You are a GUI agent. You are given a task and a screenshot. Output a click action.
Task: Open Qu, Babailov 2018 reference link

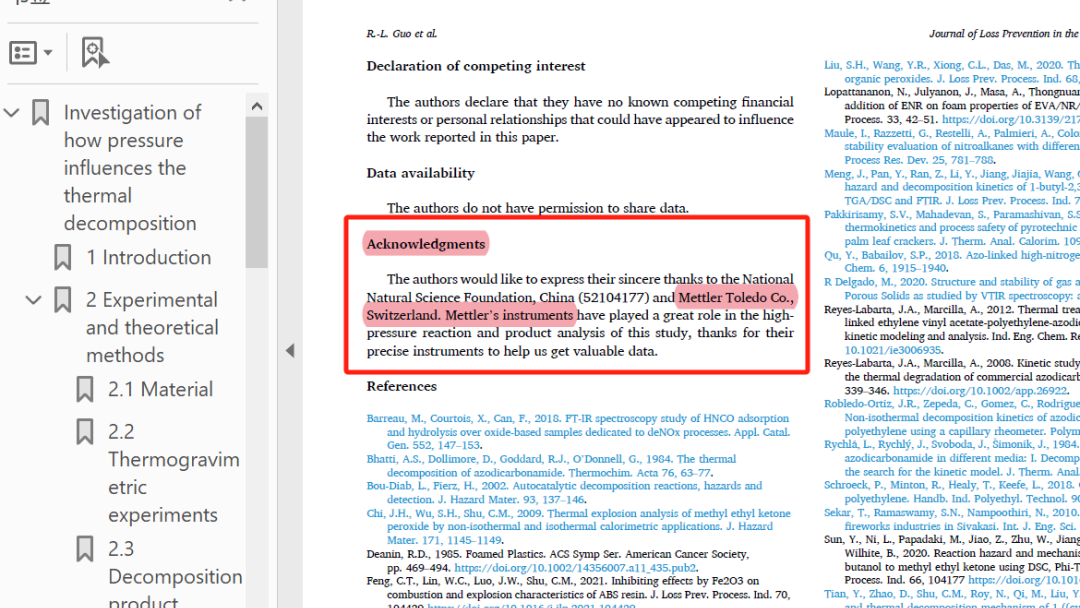952,261
